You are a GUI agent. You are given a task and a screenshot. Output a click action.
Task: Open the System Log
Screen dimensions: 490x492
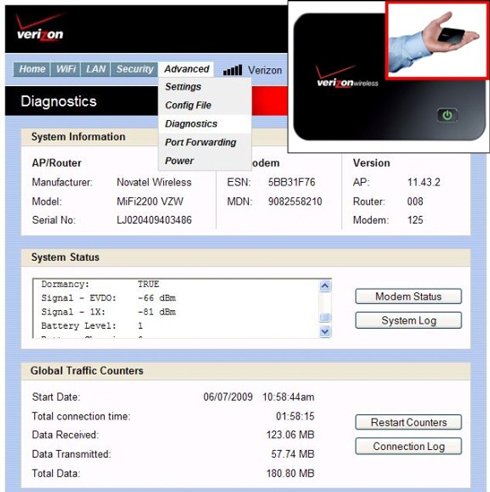tap(408, 320)
